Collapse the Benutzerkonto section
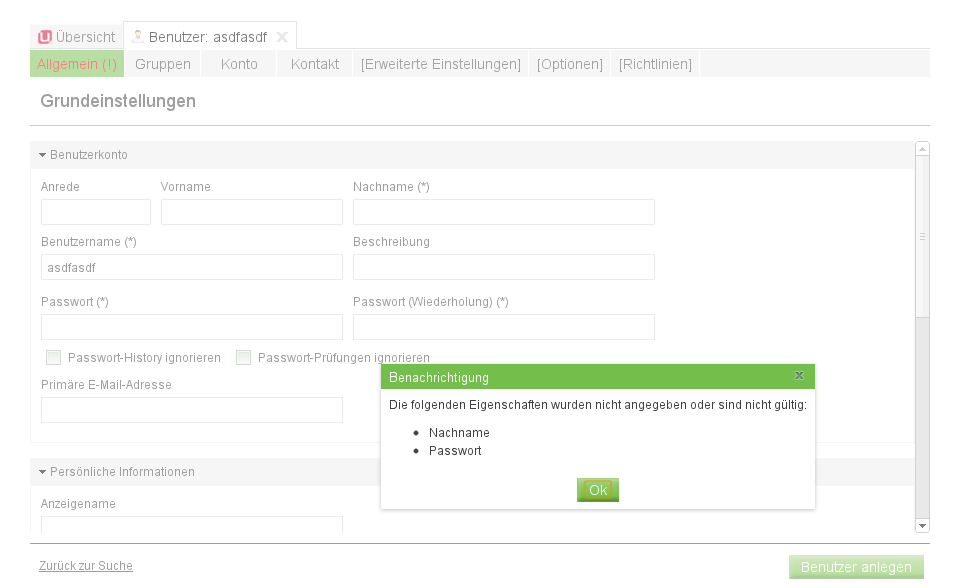This screenshot has height=588, width=960. (43, 155)
